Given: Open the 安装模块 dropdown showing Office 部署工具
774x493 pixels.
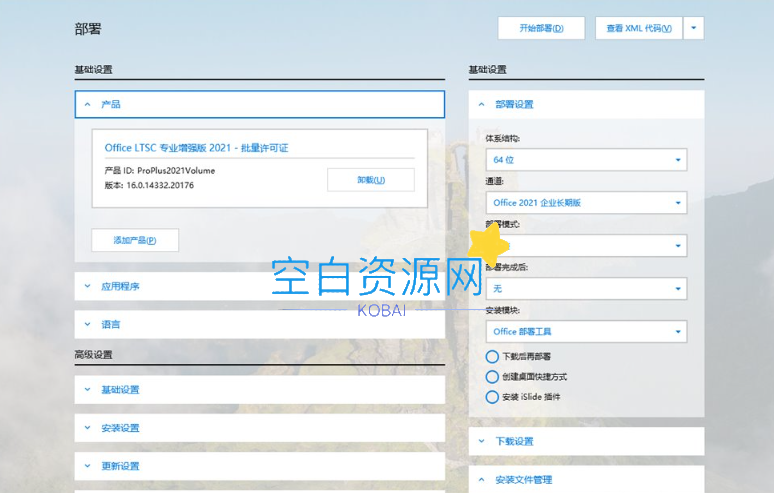Looking at the screenshot, I should pyautogui.click(x=586, y=332).
